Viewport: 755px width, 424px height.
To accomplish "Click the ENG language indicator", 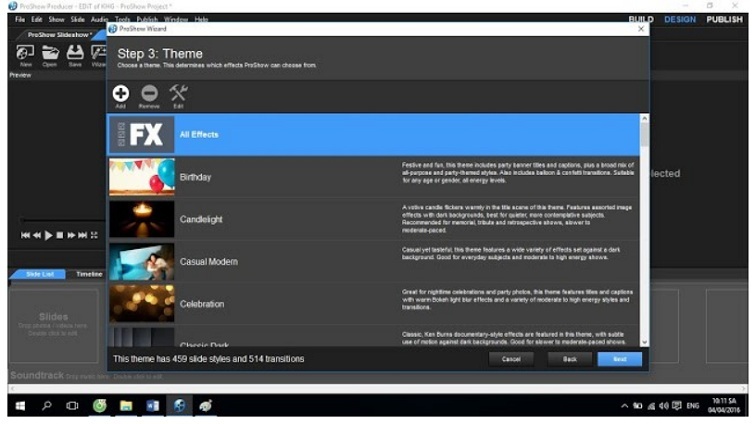I will [x=693, y=406].
